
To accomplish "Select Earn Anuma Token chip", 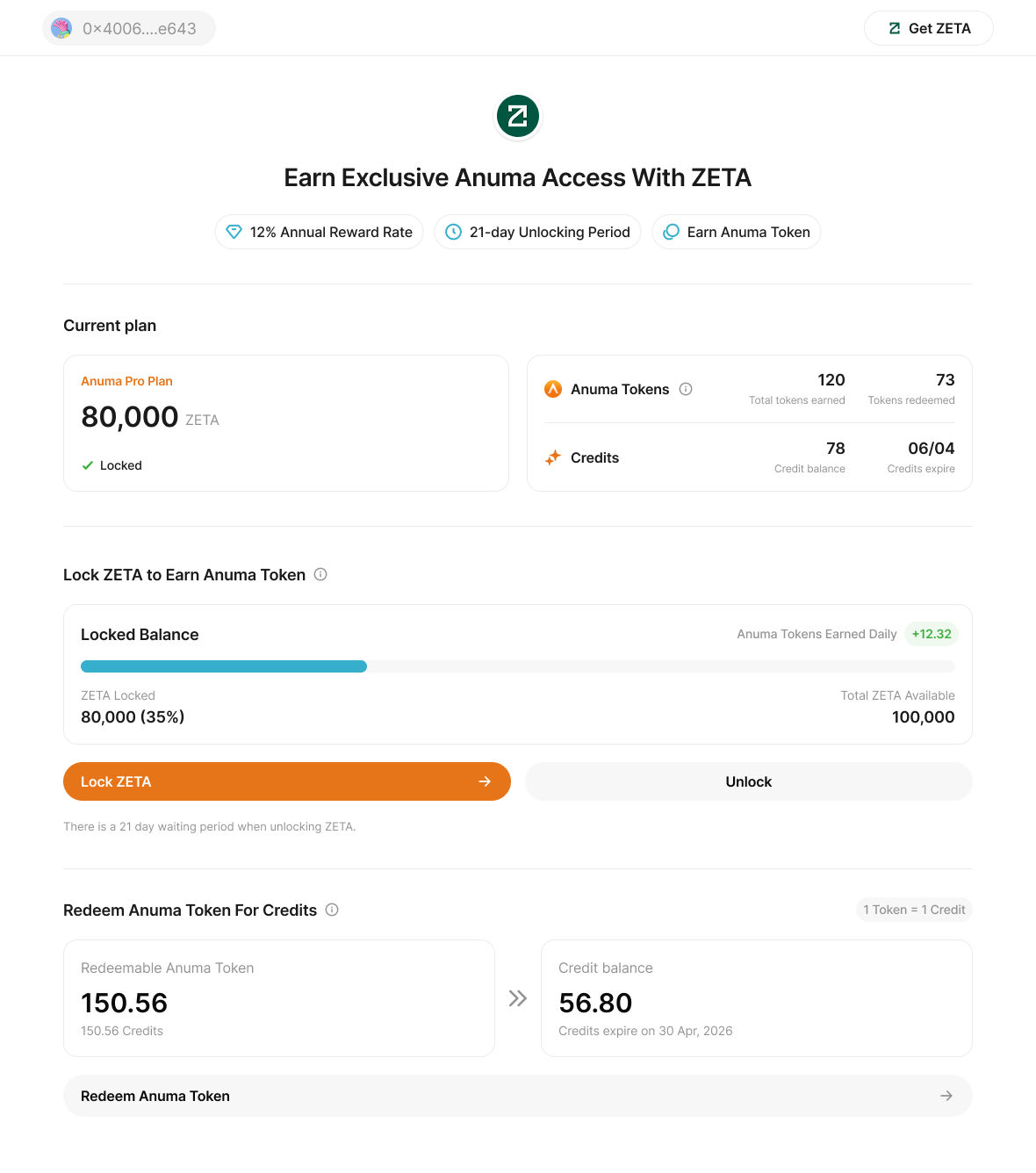I will coord(737,232).
